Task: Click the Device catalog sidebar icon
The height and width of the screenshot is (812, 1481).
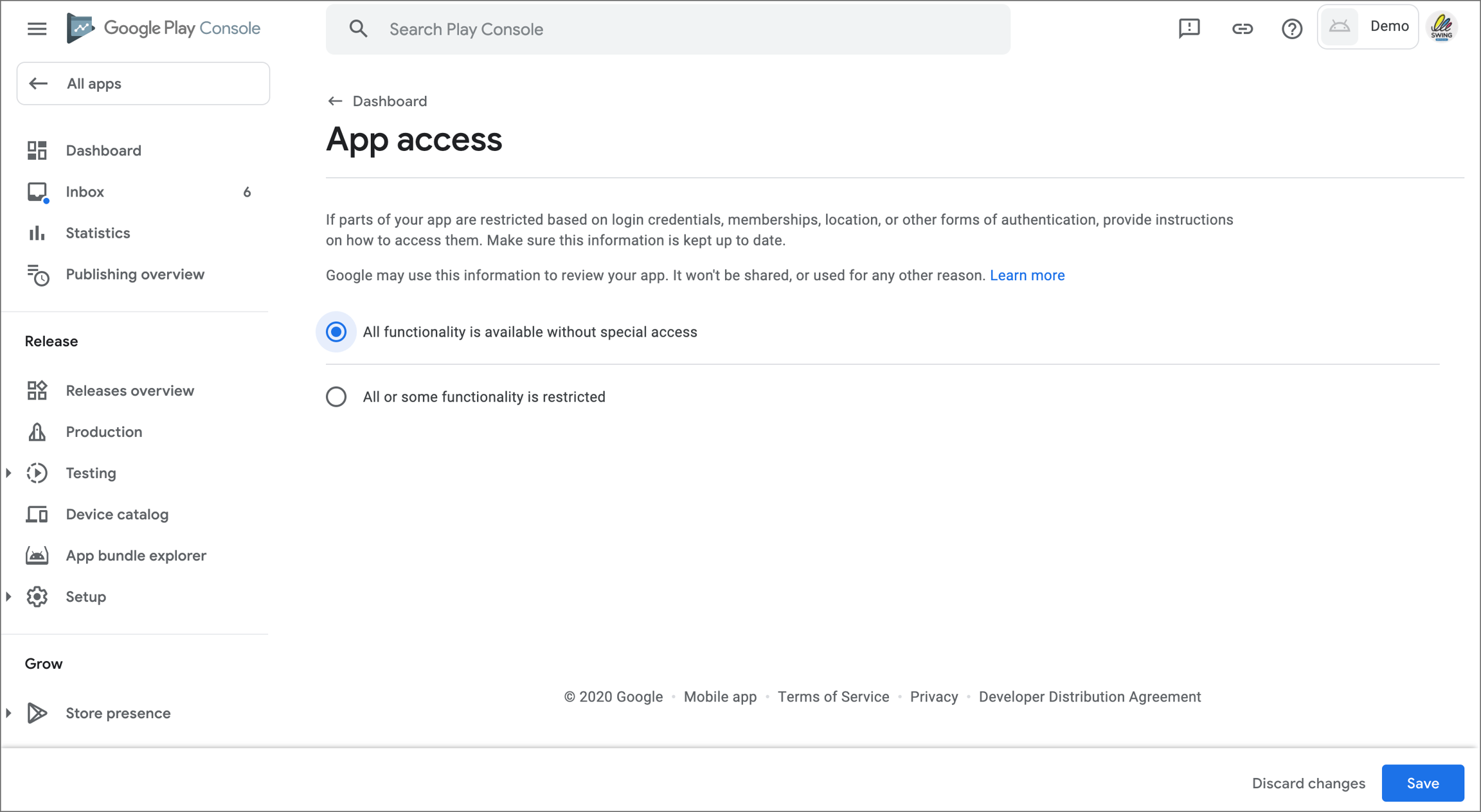Action: click(37, 515)
